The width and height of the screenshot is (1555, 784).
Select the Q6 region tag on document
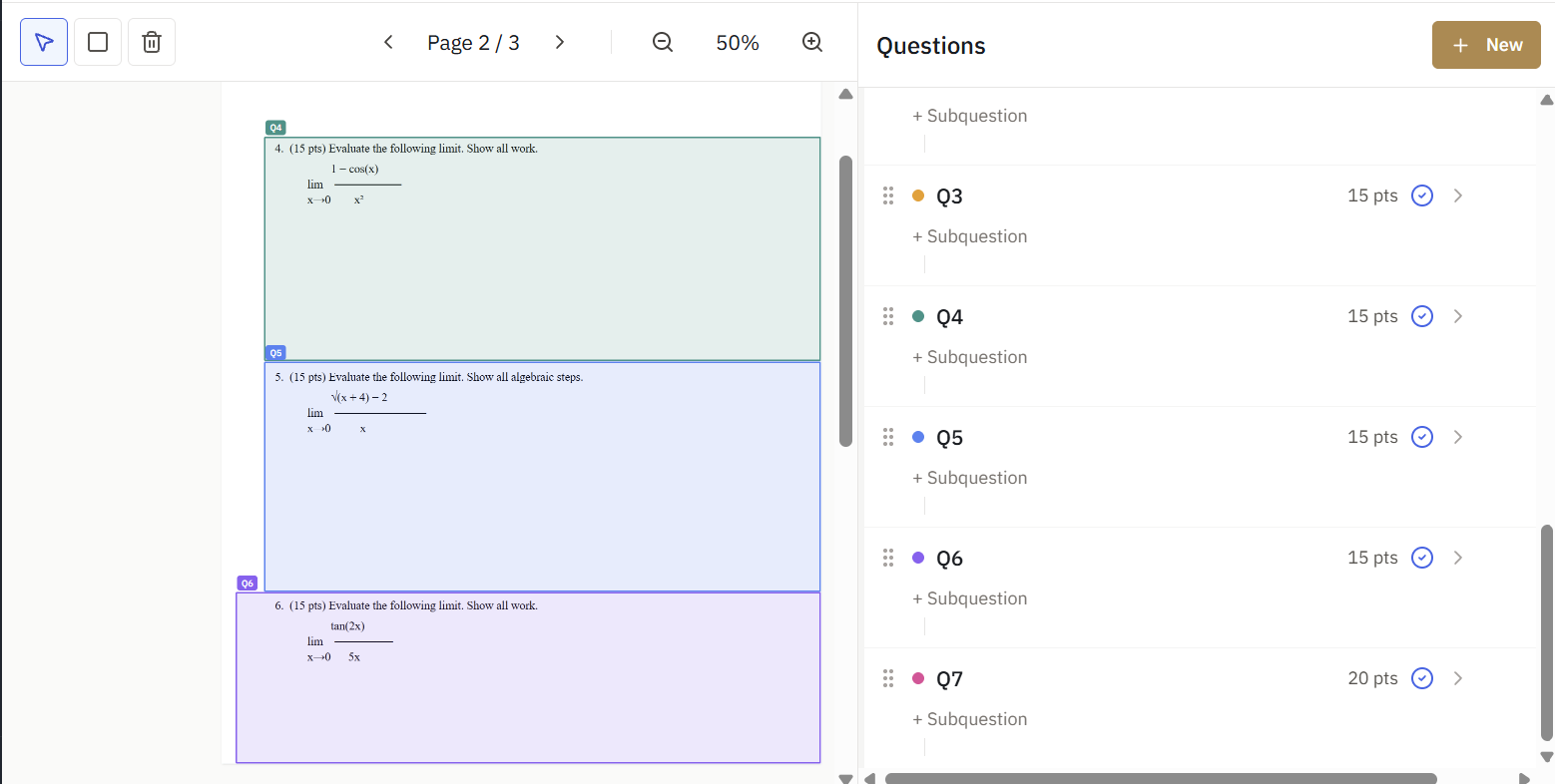248,584
